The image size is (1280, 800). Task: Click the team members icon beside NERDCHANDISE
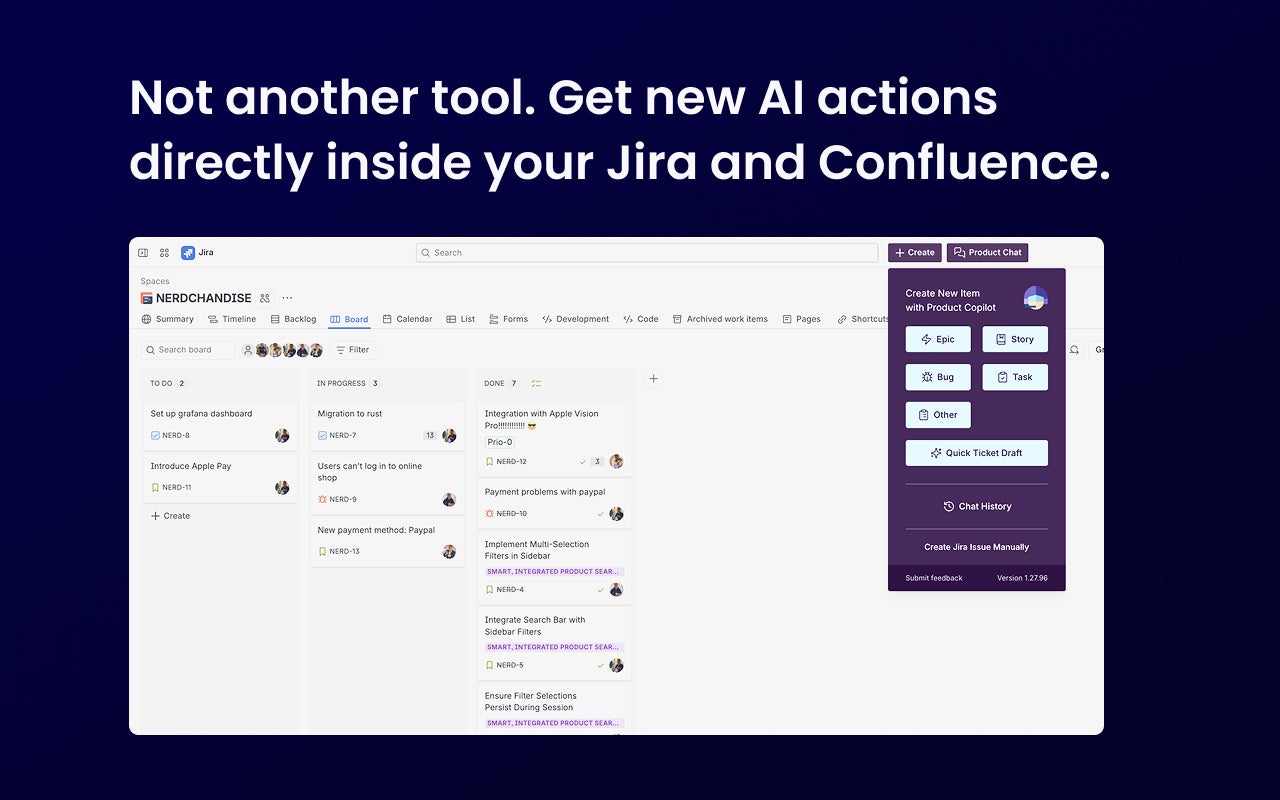[x=264, y=298]
